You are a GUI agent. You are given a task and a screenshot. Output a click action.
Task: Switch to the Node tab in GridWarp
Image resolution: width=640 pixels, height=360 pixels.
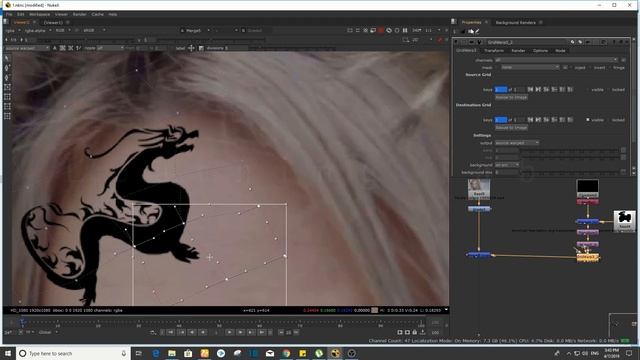[560, 51]
